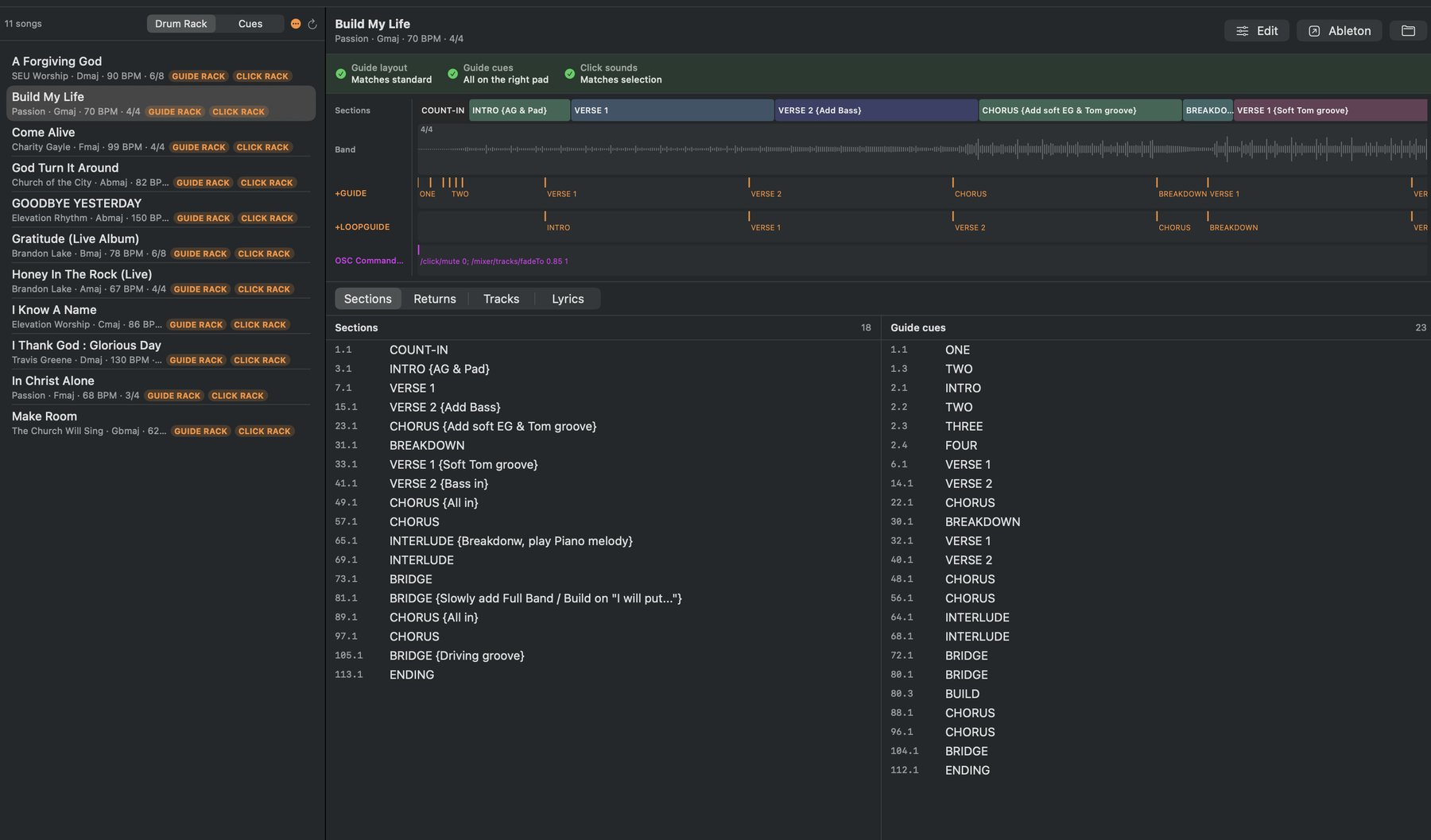This screenshot has width=1431, height=840.
Task: Select section row 3.1 INTRO {AG & Pad}
Action: coord(603,369)
